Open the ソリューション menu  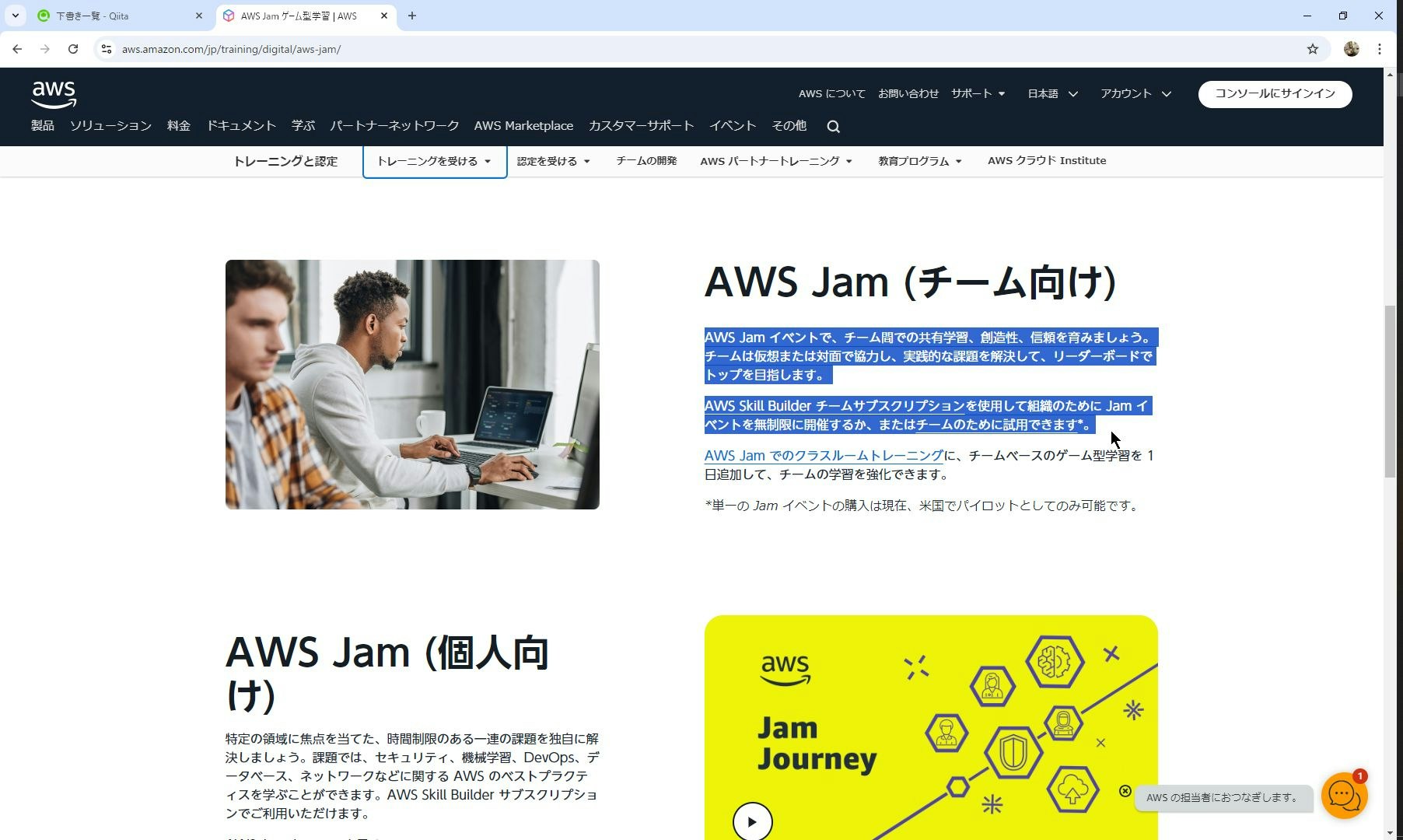coord(110,126)
